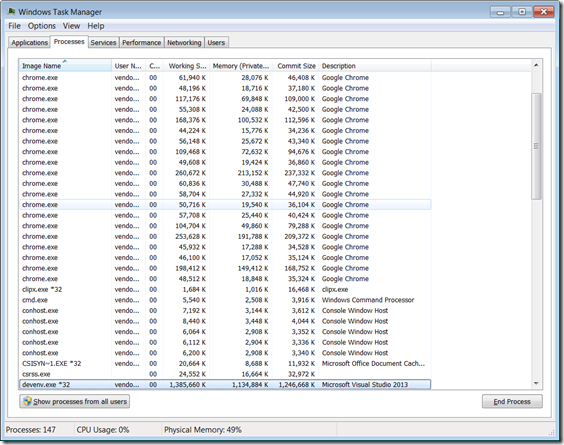Click scrollbar up arrow in process list
Viewport: 564px width, 445px height.
coord(536,65)
